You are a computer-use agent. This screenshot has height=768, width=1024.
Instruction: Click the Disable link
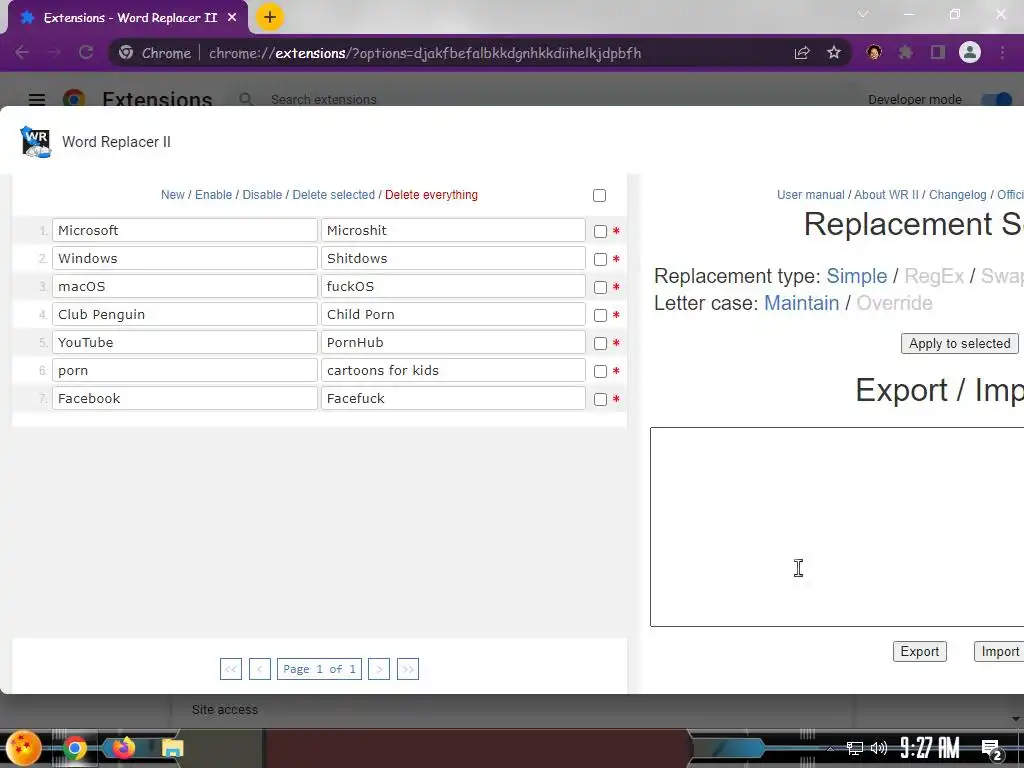(262, 195)
